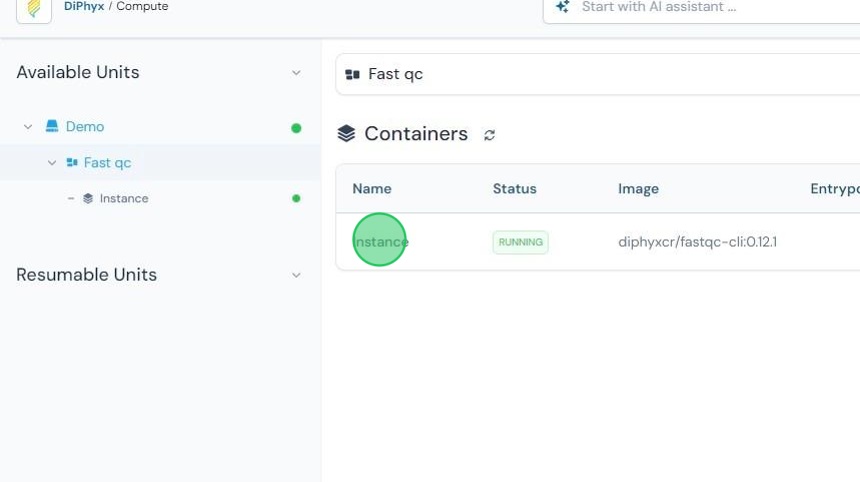Click the Available Units heading
The height and width of the screenshot is (482, 860).
tap(78, 72)
